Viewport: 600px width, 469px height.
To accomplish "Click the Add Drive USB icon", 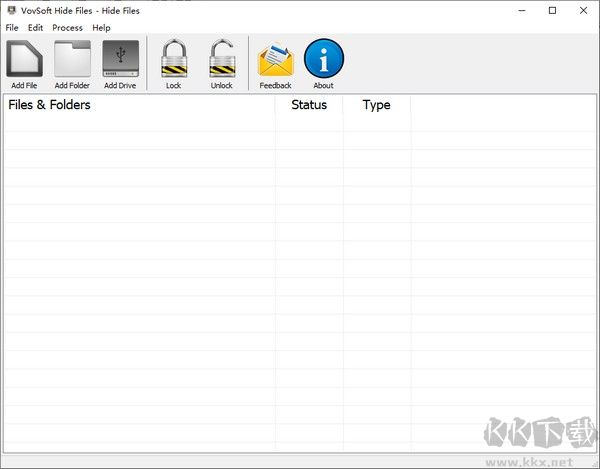I will pos(121,59).
